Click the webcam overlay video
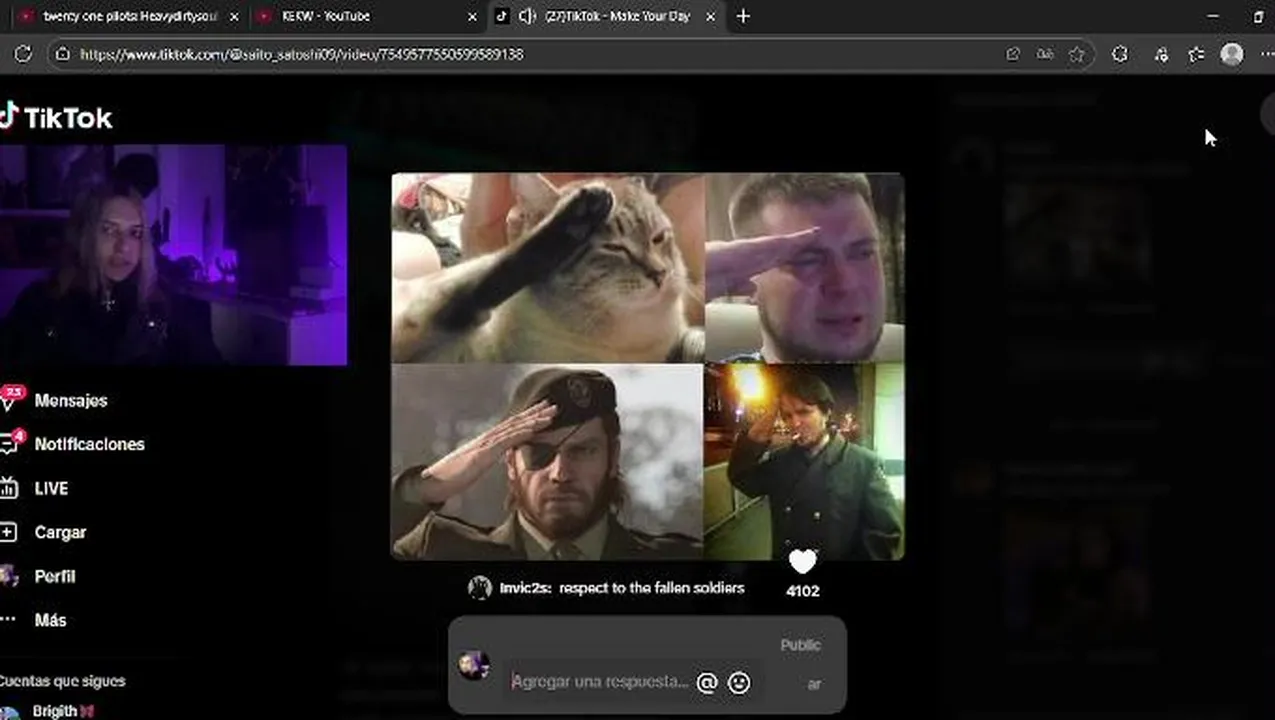Image resolution: width=1275 pixels, height=720 pixels. (x=173, y=255)
